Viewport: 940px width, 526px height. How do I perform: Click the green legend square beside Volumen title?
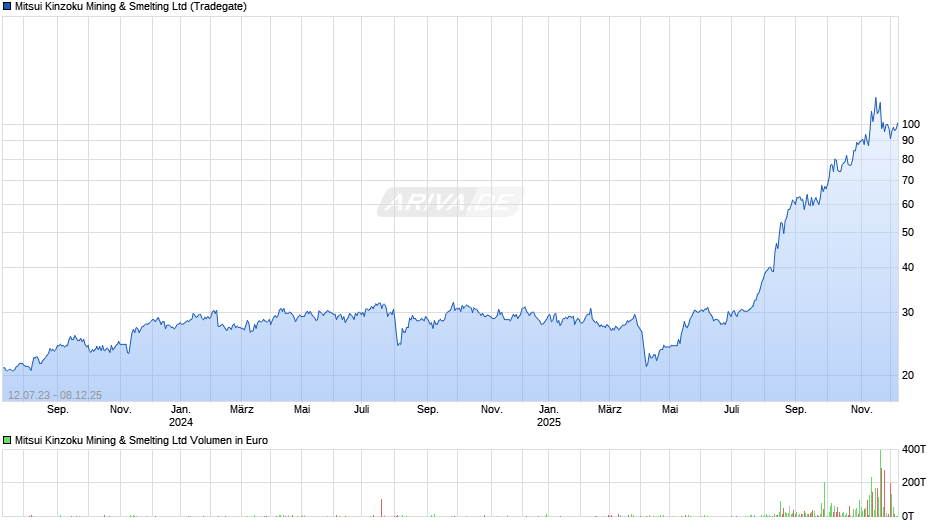coord(7,440)
